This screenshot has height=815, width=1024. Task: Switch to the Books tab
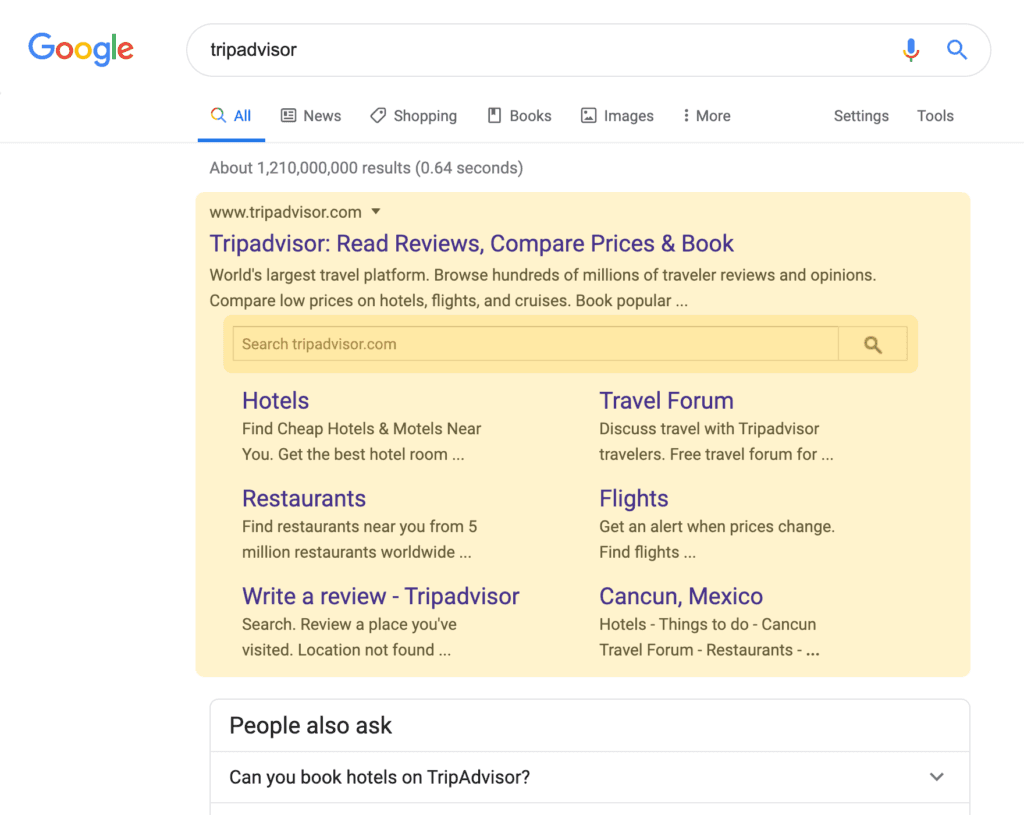(520, 116)
